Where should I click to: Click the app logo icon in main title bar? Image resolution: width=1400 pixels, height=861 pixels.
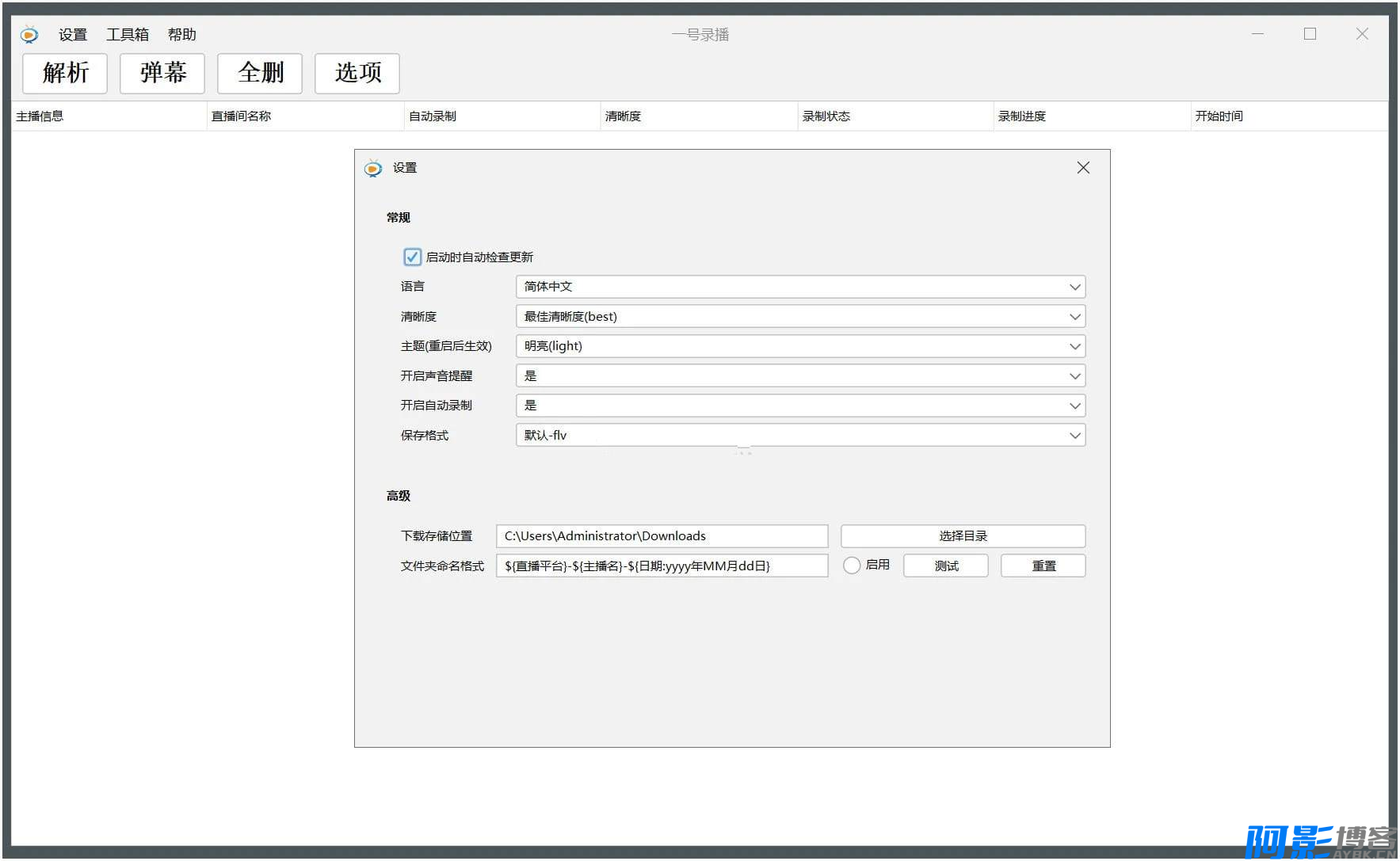(x=29, y=34)
